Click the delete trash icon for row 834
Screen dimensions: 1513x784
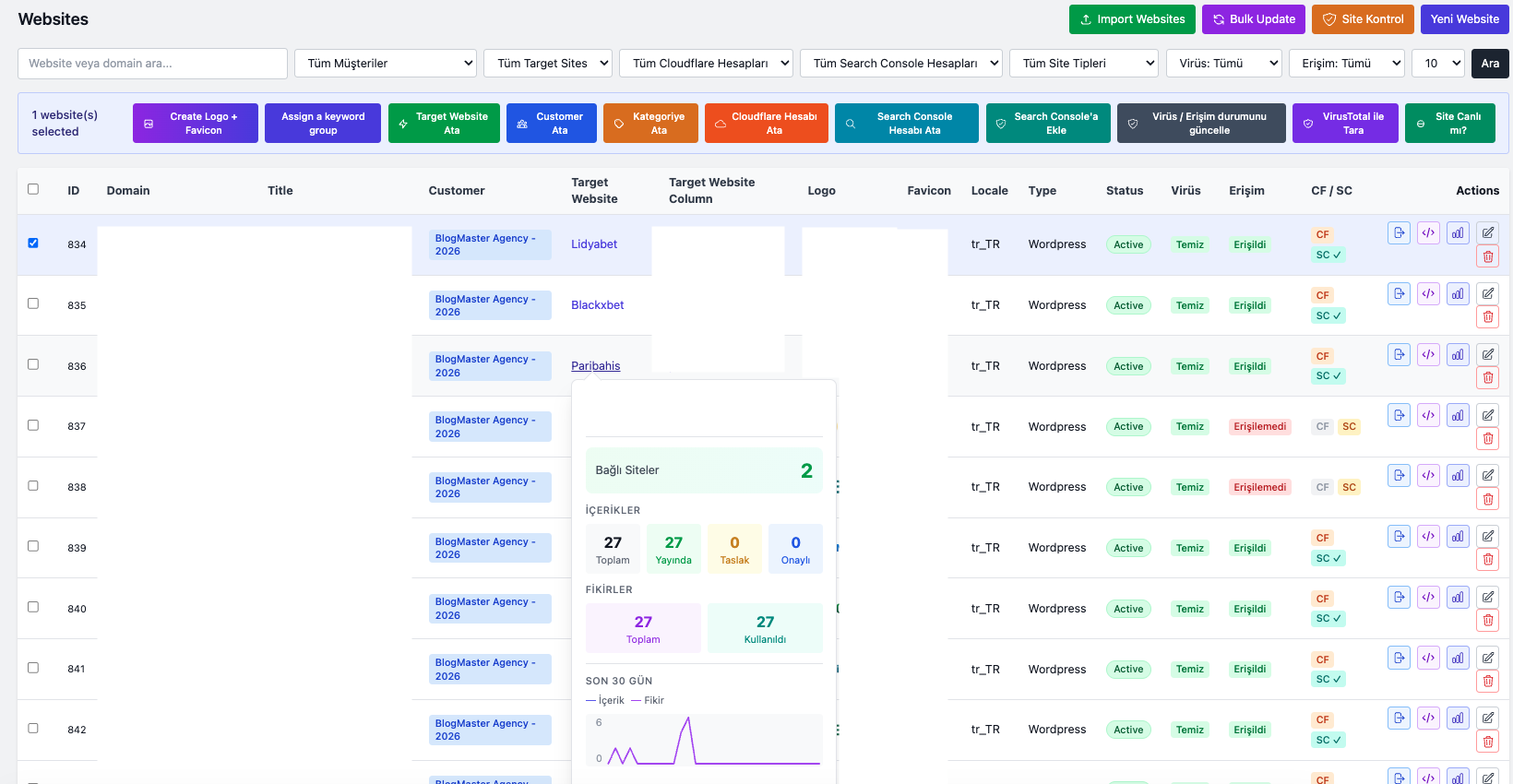1487,256
